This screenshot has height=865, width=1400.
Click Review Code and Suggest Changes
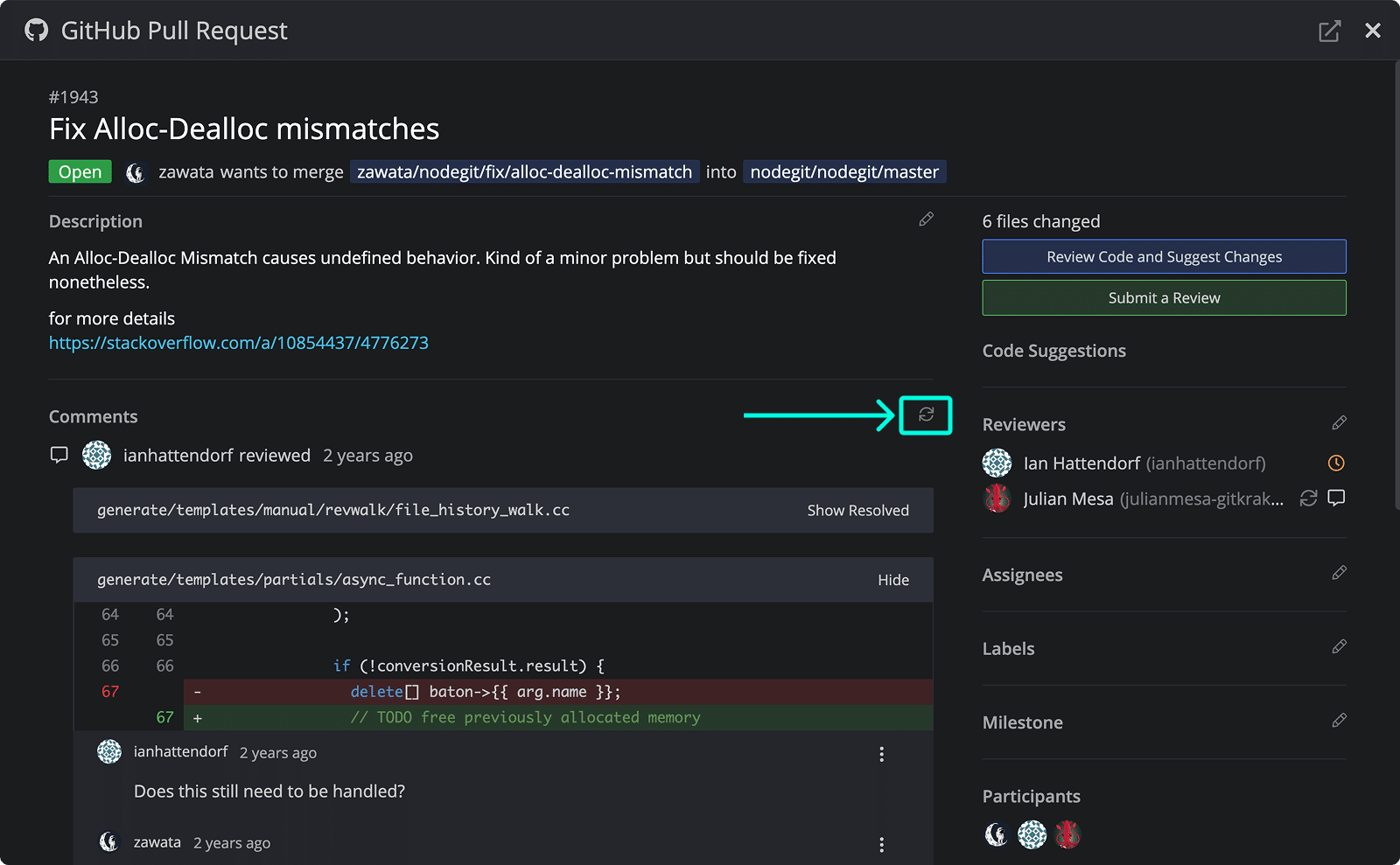pyautogui.click(x=1164, y=256)
